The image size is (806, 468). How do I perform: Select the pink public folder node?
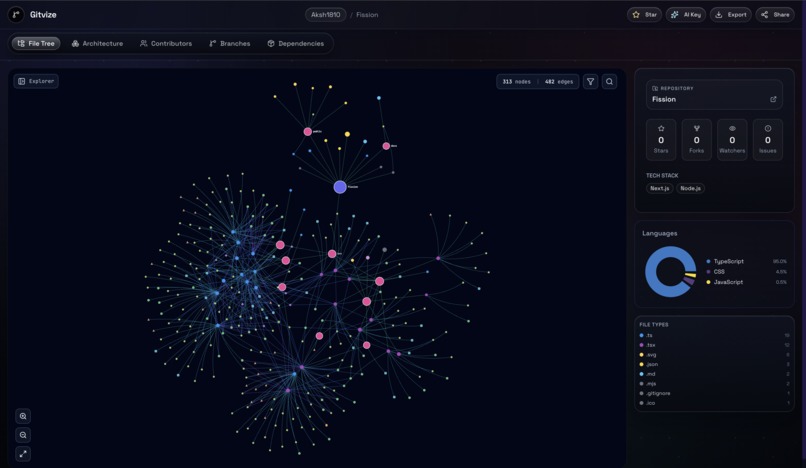(x=307, y=132)
